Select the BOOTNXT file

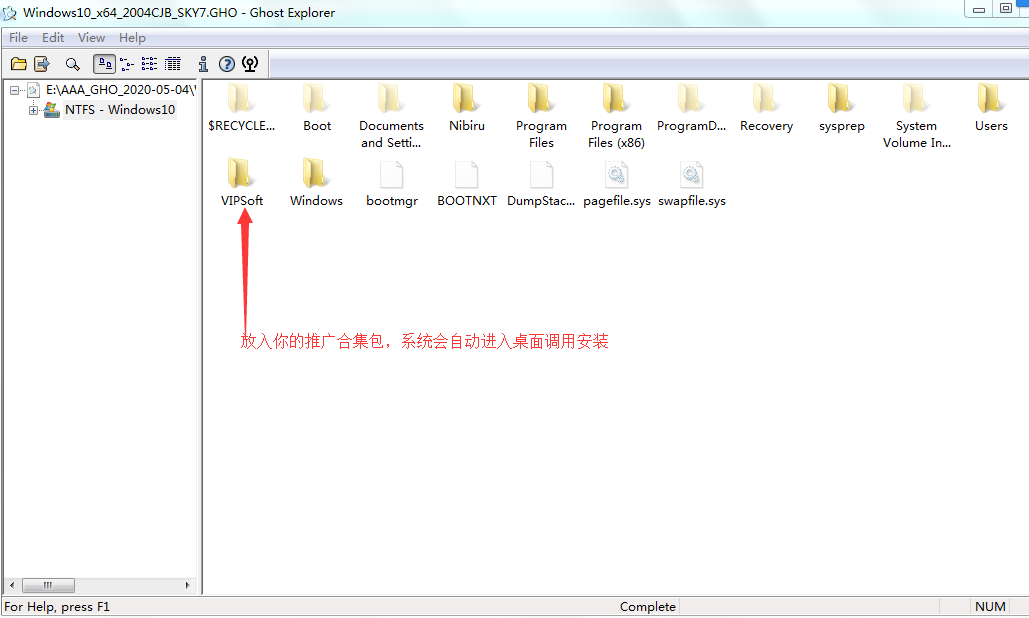coord(467,184)
